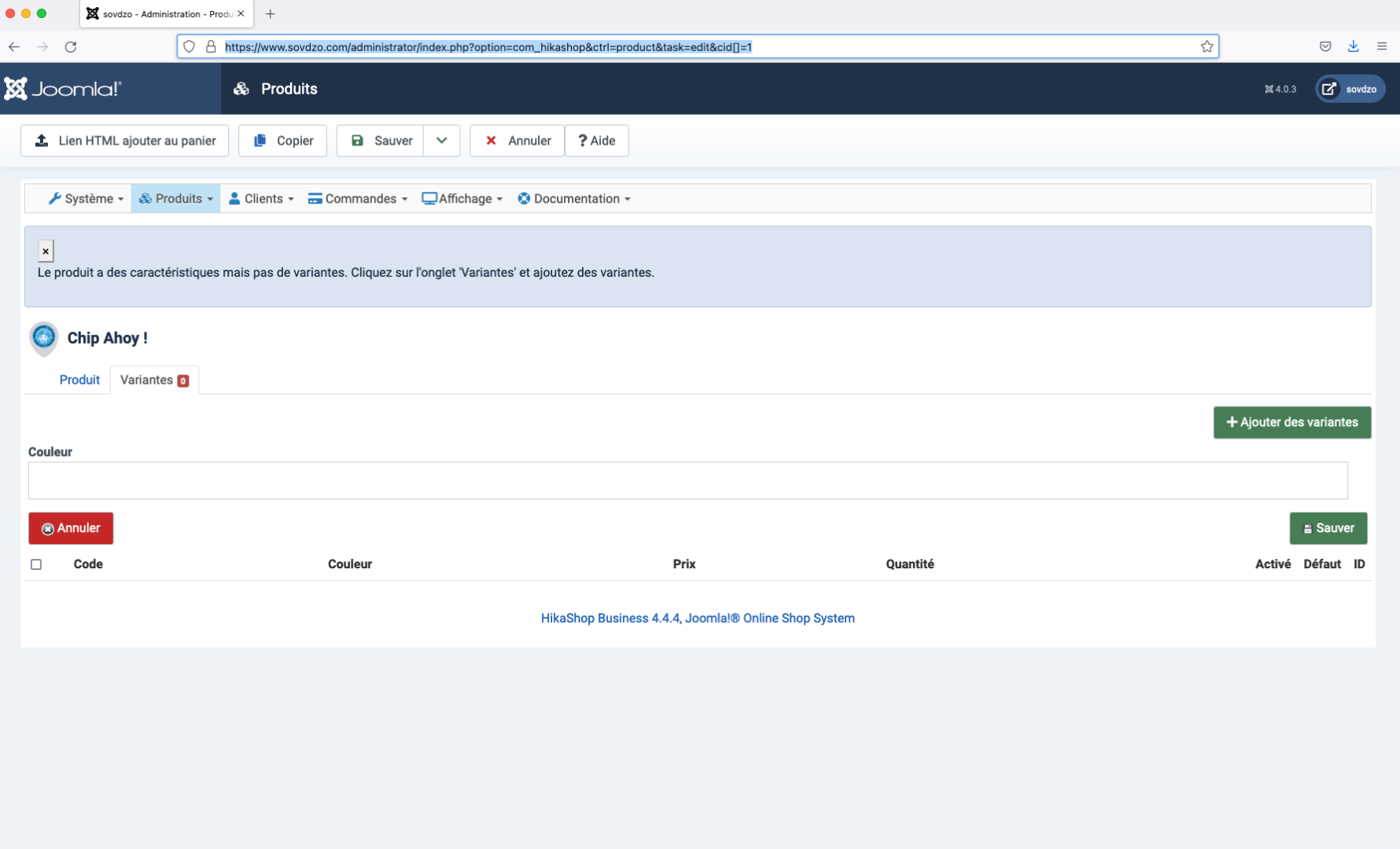Open the Aide help button
Screen dimensions: 1400x849
pyautogui.click(x=597, y=141)
